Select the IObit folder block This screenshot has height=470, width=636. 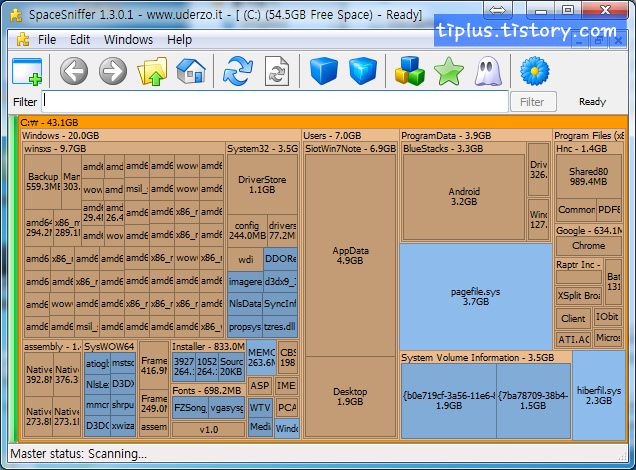(x=607, y=317)
